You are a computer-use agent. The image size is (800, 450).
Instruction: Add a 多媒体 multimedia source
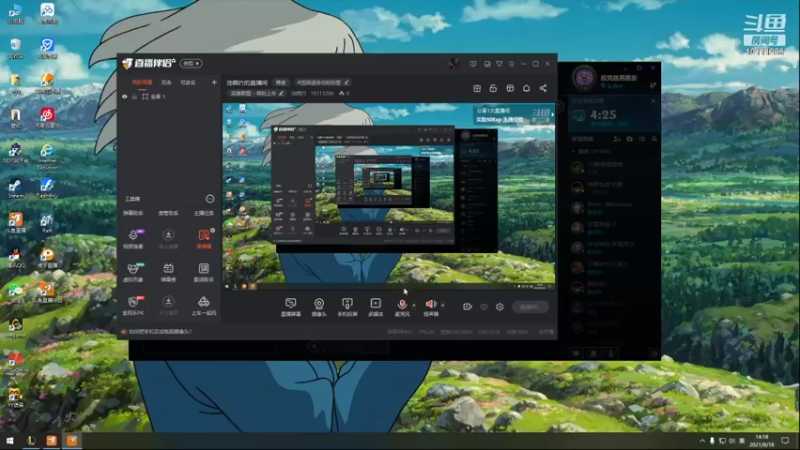click(x=376, y=307)
